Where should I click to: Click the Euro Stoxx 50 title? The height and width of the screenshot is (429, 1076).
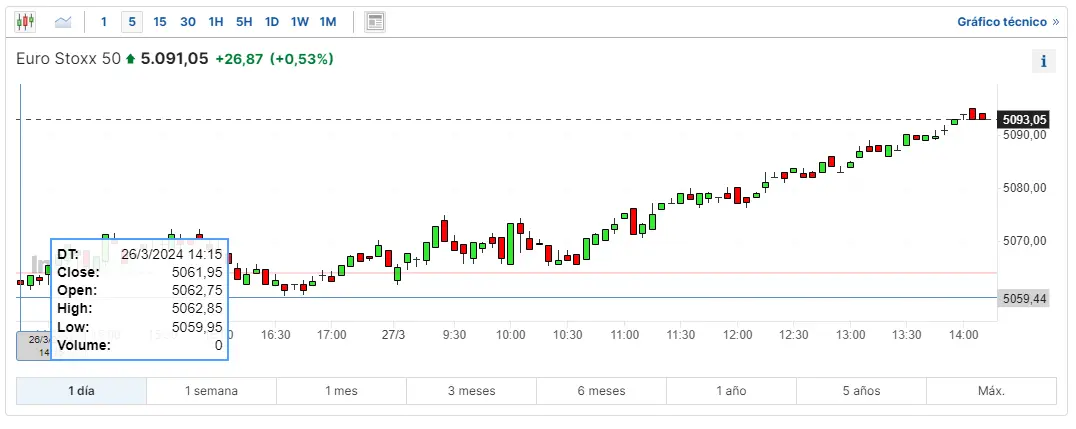click(x=69, y=59)
